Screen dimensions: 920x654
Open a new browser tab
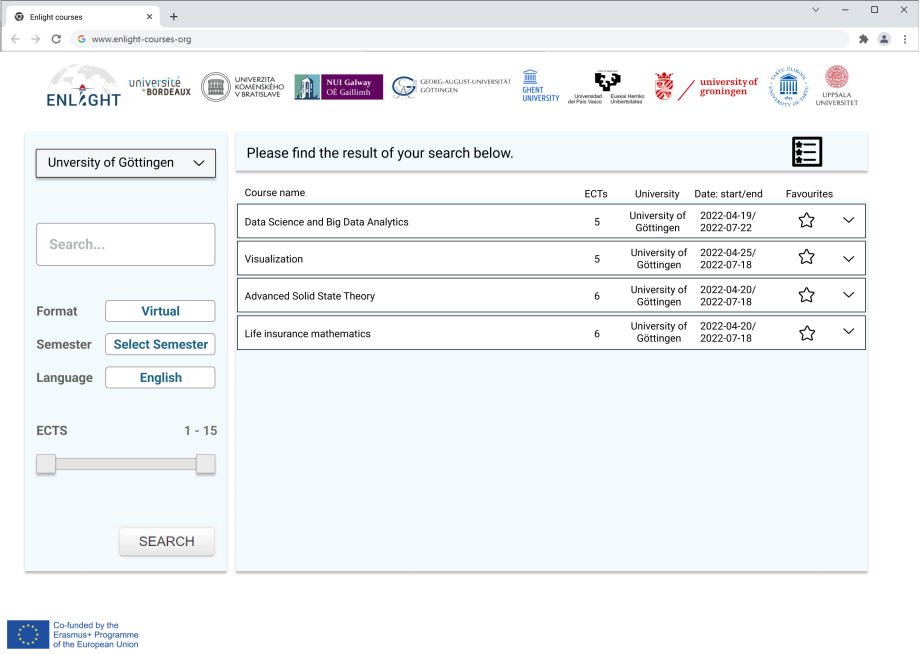tap(174, 17)
